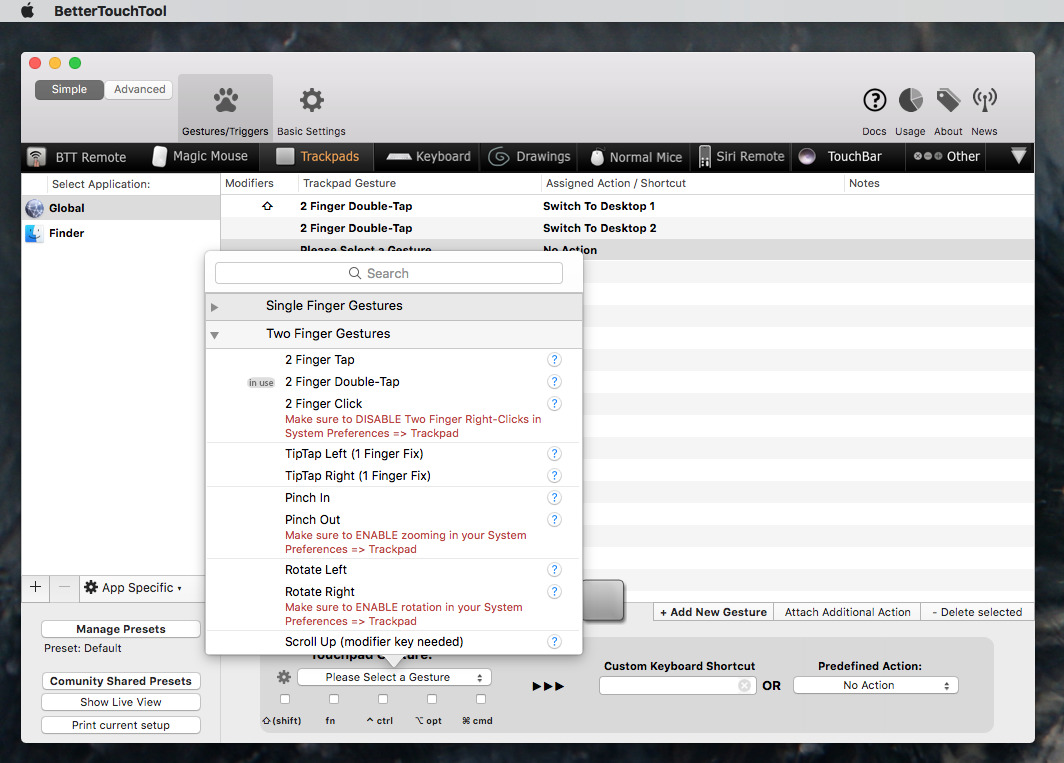
Task: Click help icon for Pinch In
Action: coord(554,498)
